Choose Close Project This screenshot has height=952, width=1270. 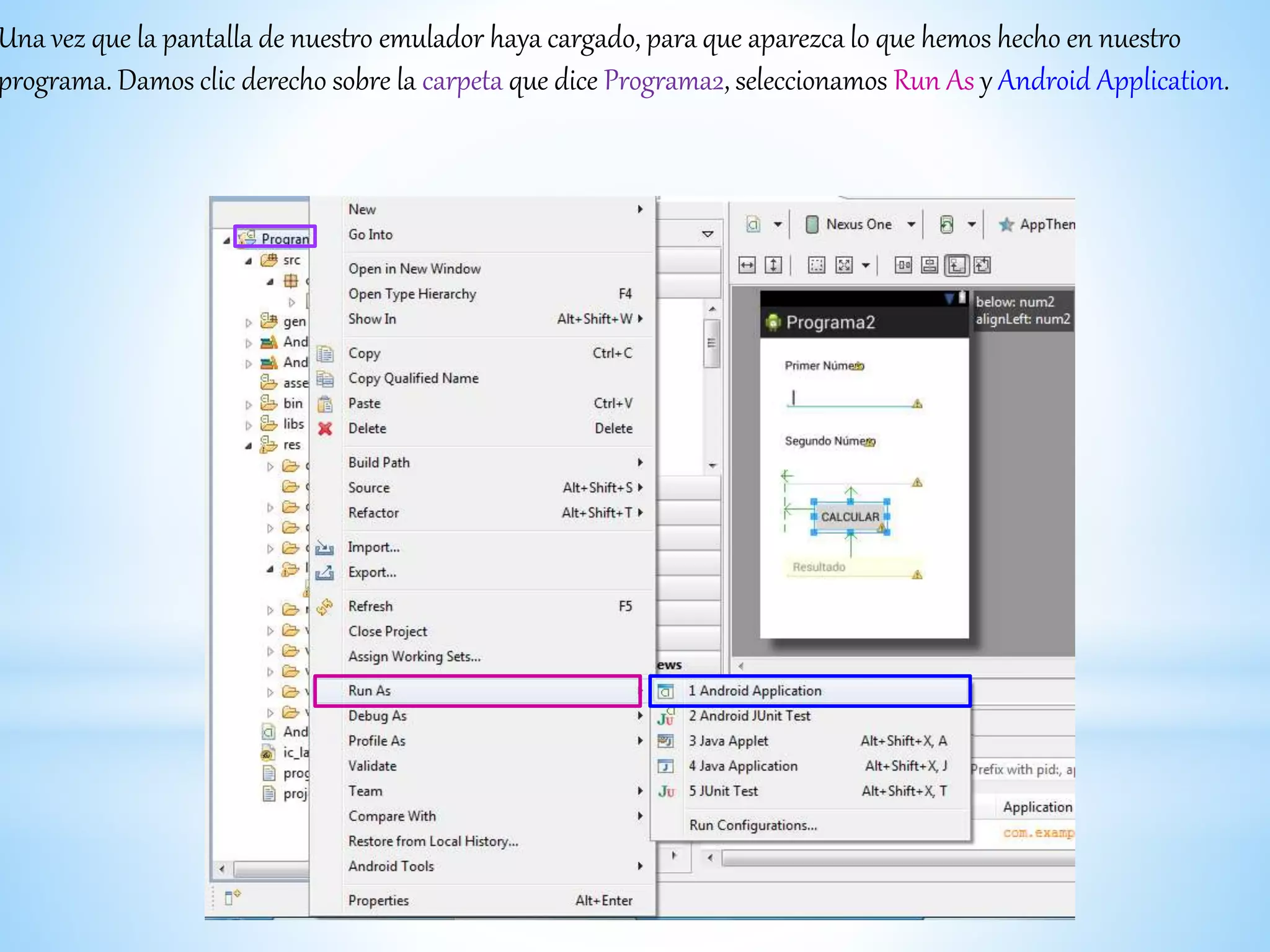482,632
